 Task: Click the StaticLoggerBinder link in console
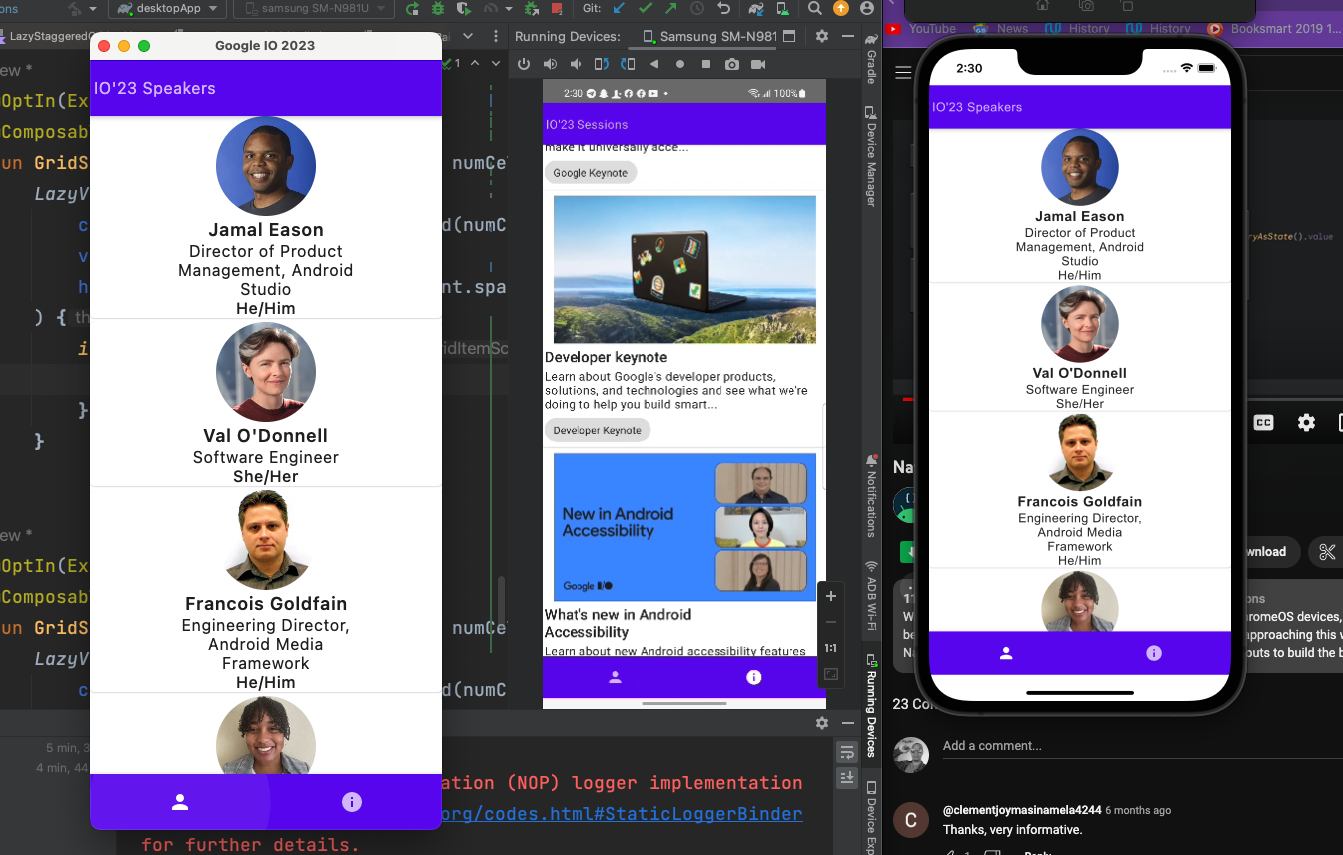621,814
